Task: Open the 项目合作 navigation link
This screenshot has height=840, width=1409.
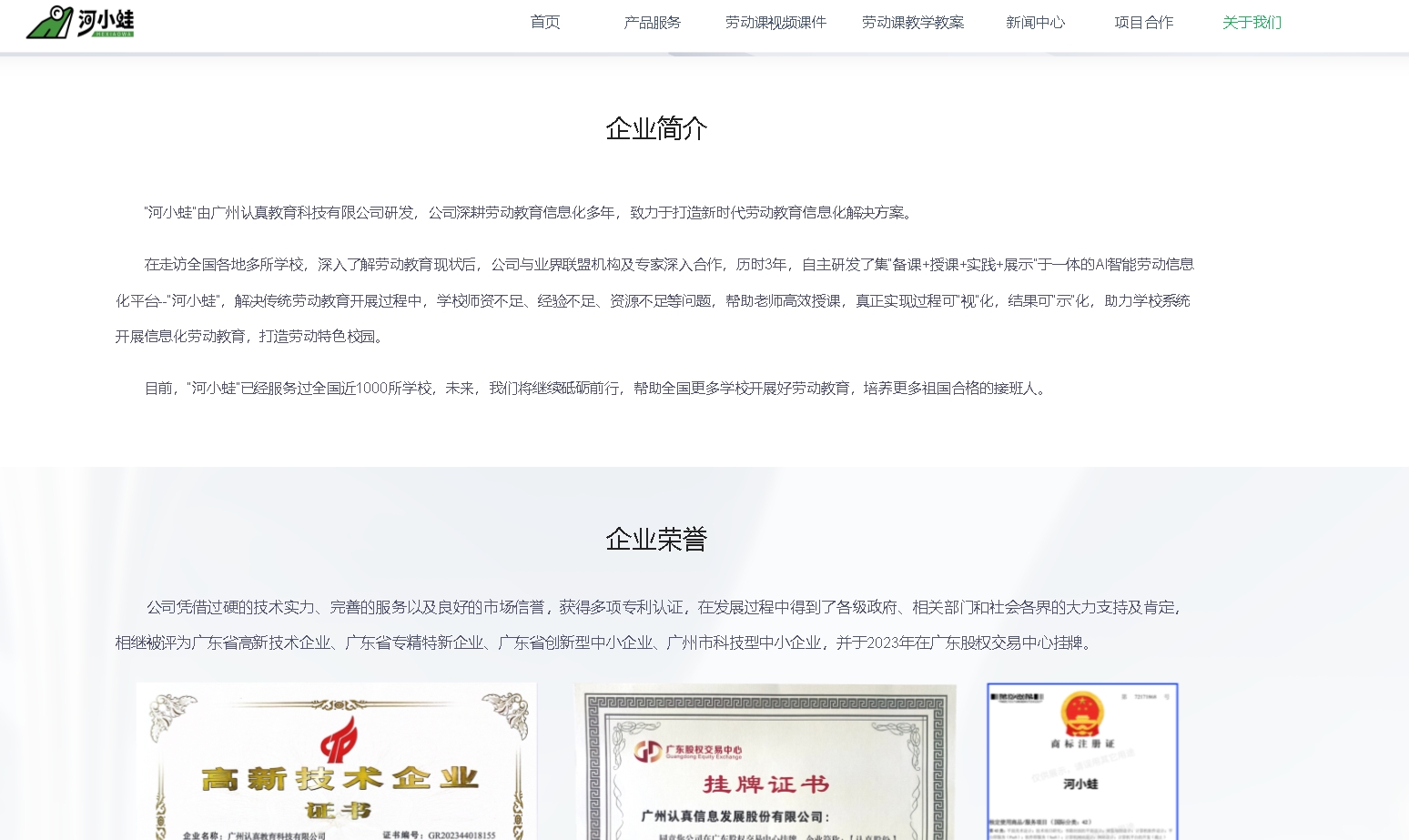Action: click(1144, 22)
